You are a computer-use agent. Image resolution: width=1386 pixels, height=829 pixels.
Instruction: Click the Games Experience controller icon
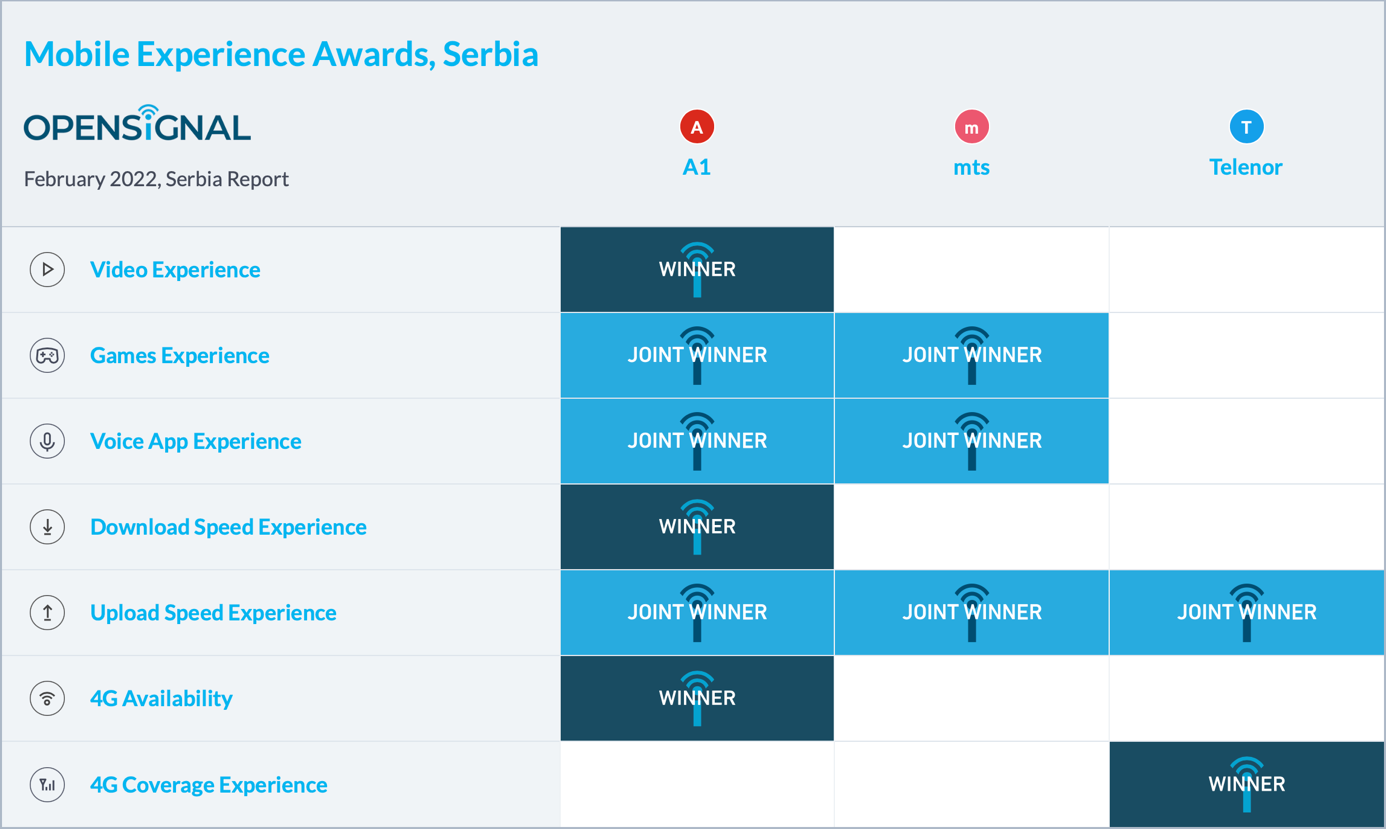coord(47,356)
